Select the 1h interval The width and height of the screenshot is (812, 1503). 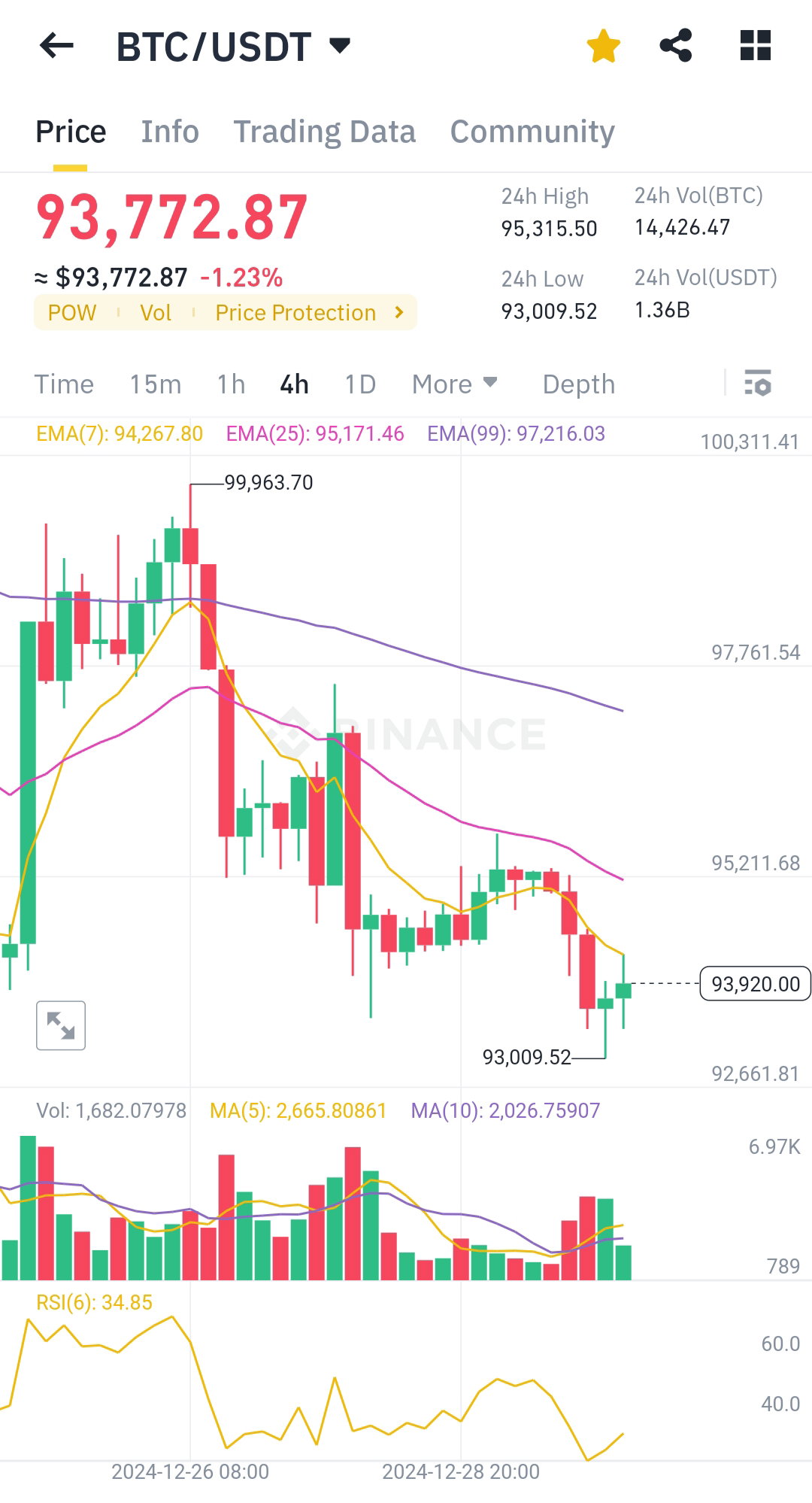pyautogui.click(x=231, y=384)
